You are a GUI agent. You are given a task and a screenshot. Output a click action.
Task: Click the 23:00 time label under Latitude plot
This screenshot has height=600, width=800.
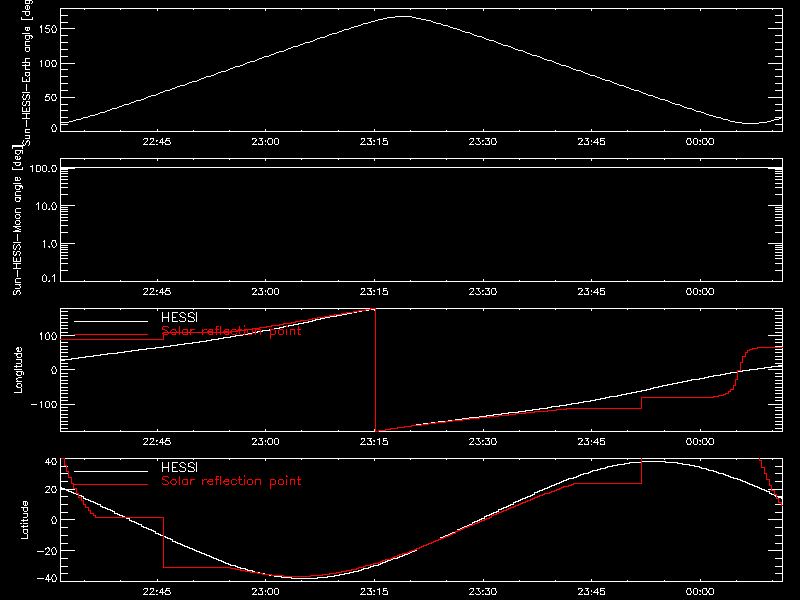pos(265,592)
